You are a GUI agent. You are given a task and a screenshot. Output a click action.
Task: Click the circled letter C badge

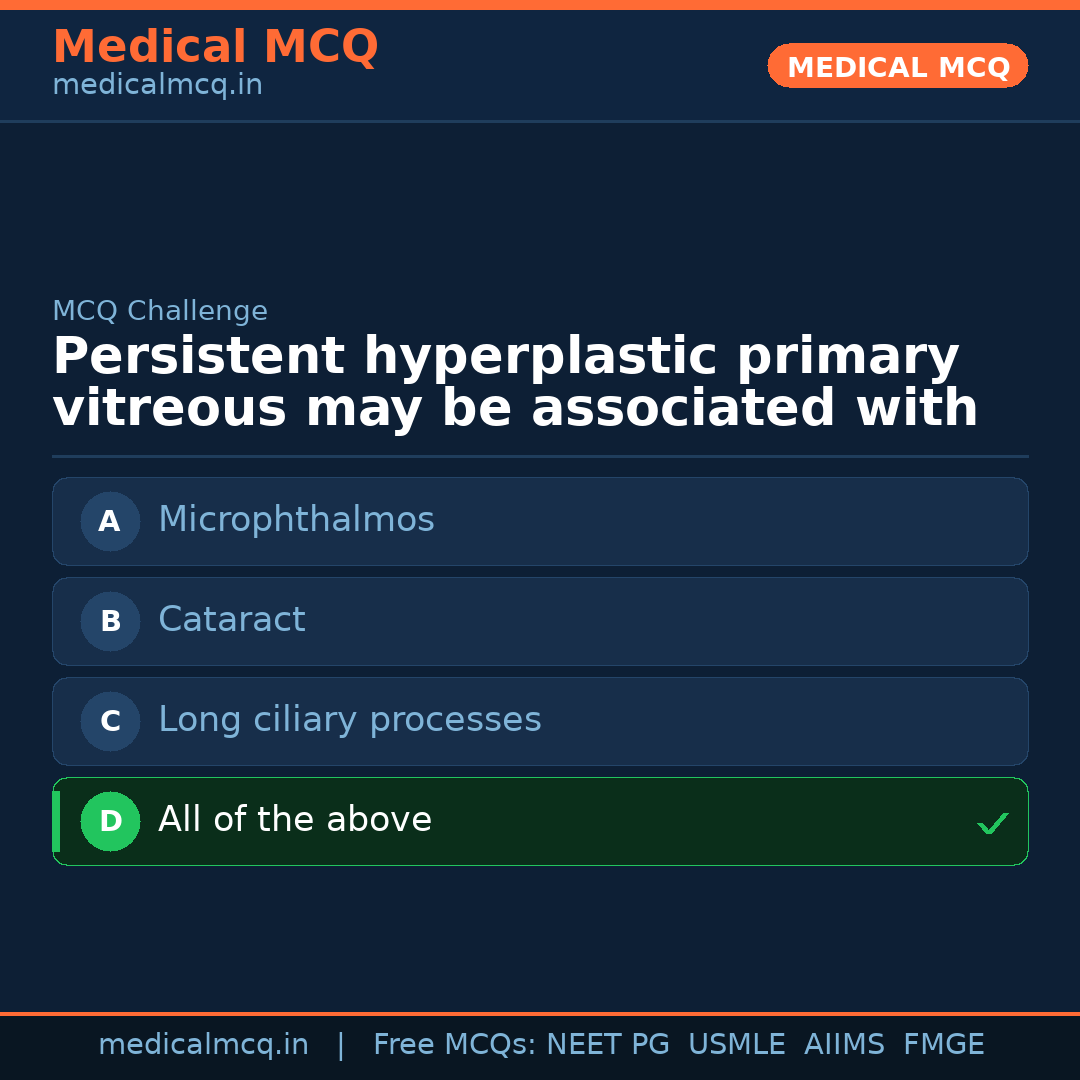(x=110, y=721)
